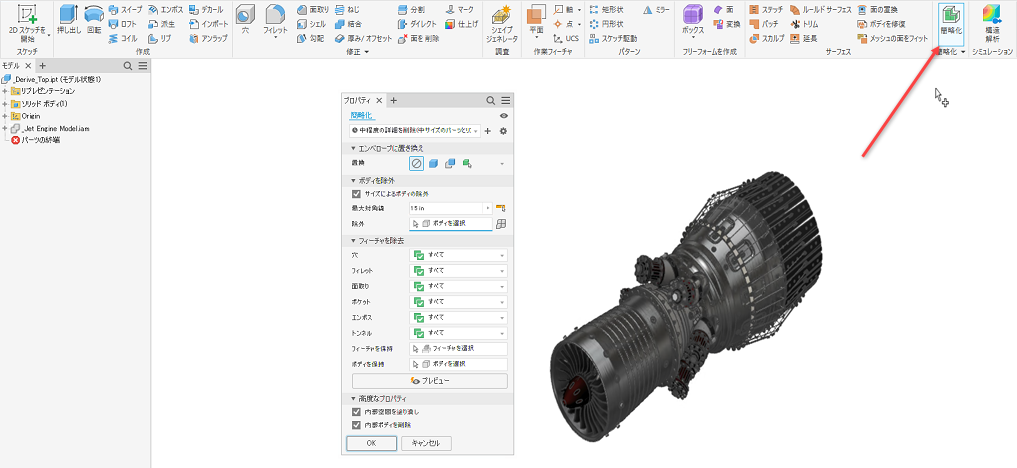Click the UCS tool
Image resolution: width=1017 pixels, height=468 pixels.
pos(566,38)
